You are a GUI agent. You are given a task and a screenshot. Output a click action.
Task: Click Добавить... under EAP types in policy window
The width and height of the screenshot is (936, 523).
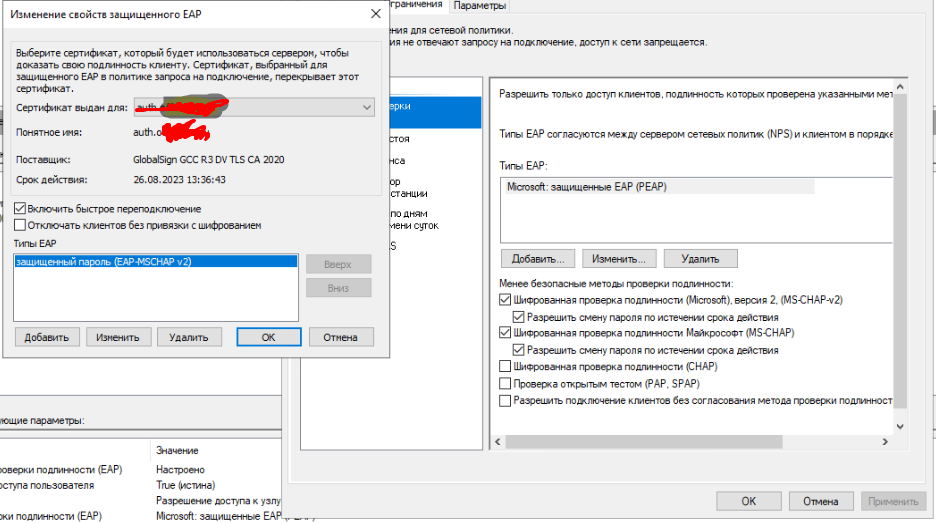point(538,259)
